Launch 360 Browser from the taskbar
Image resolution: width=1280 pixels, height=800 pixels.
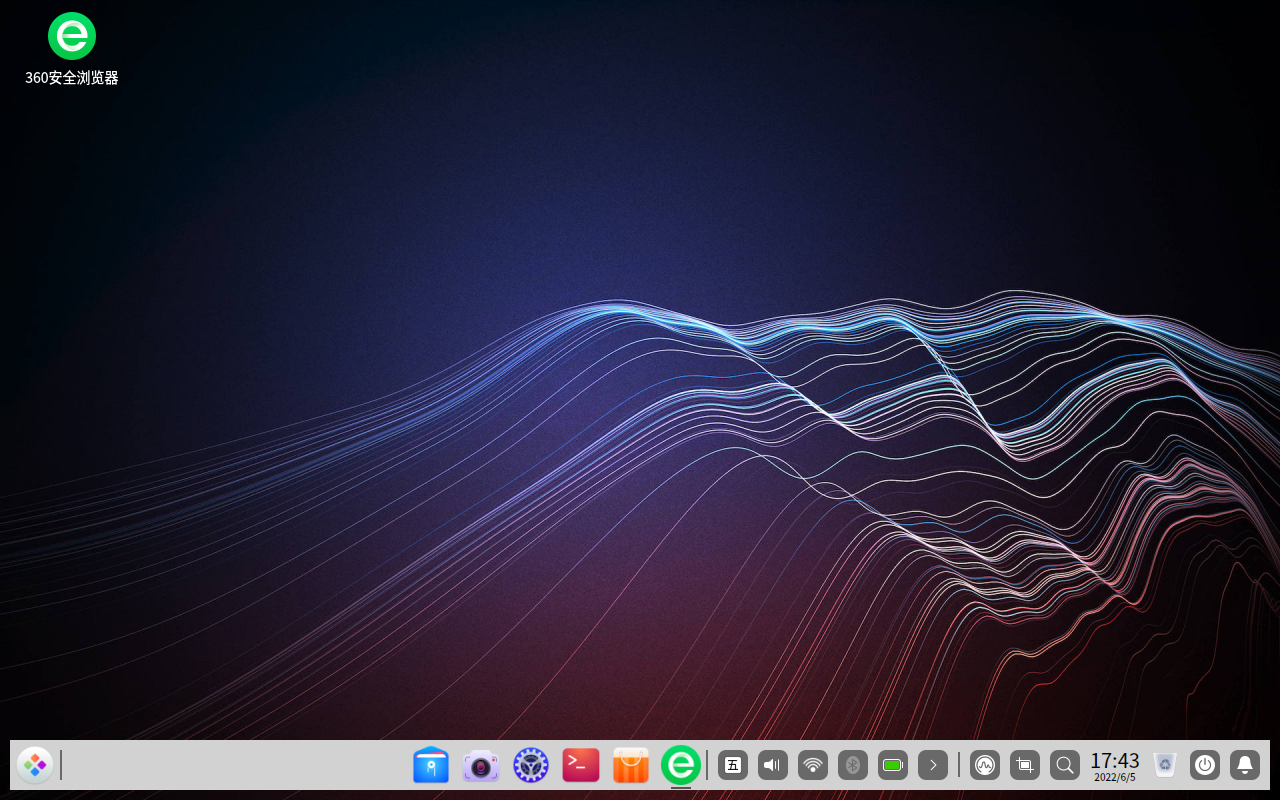pyautogui.click(x=681, y=765)
